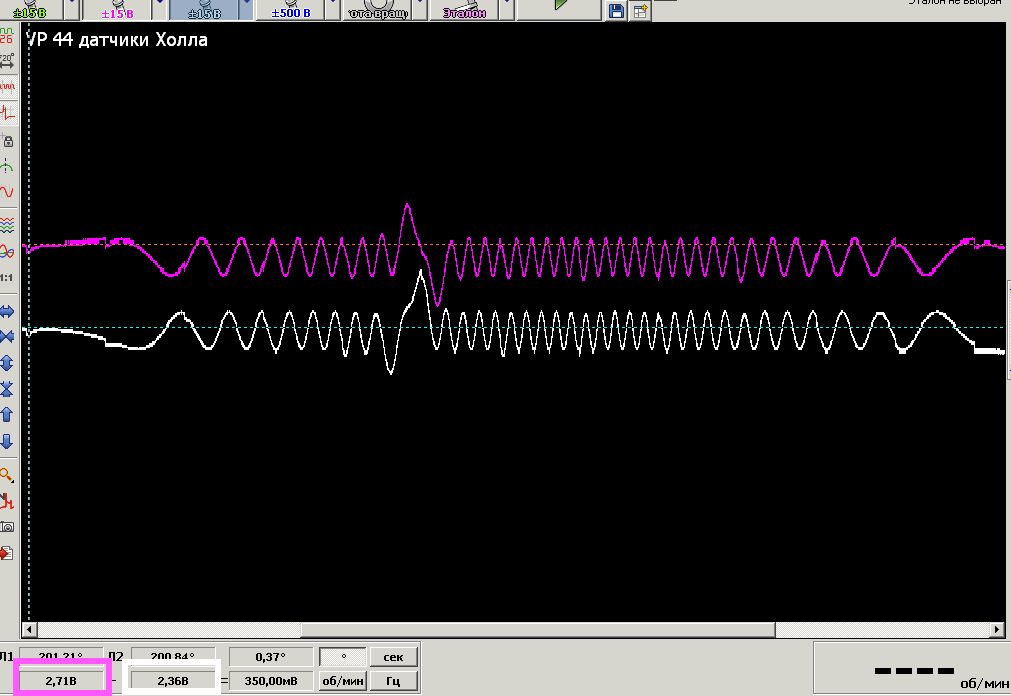Click the blue down arrow icon
This screenshot has height=696, width=1011.
[x=8, y=440]
